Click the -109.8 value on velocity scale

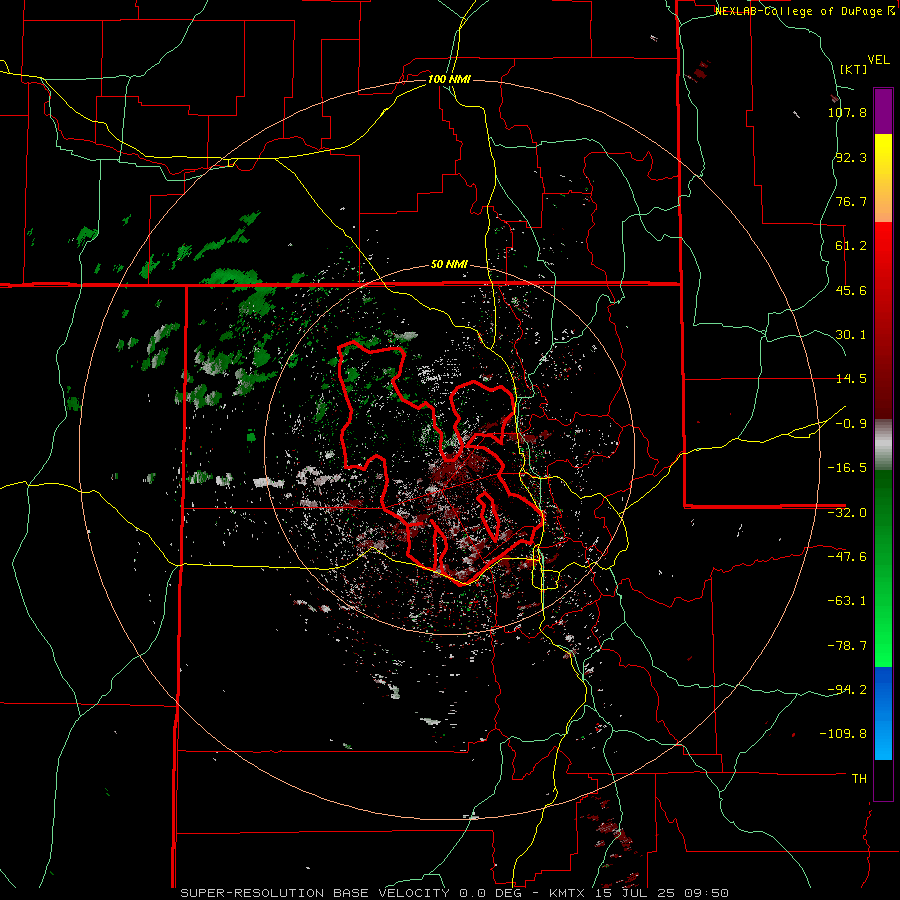point(844,734)
